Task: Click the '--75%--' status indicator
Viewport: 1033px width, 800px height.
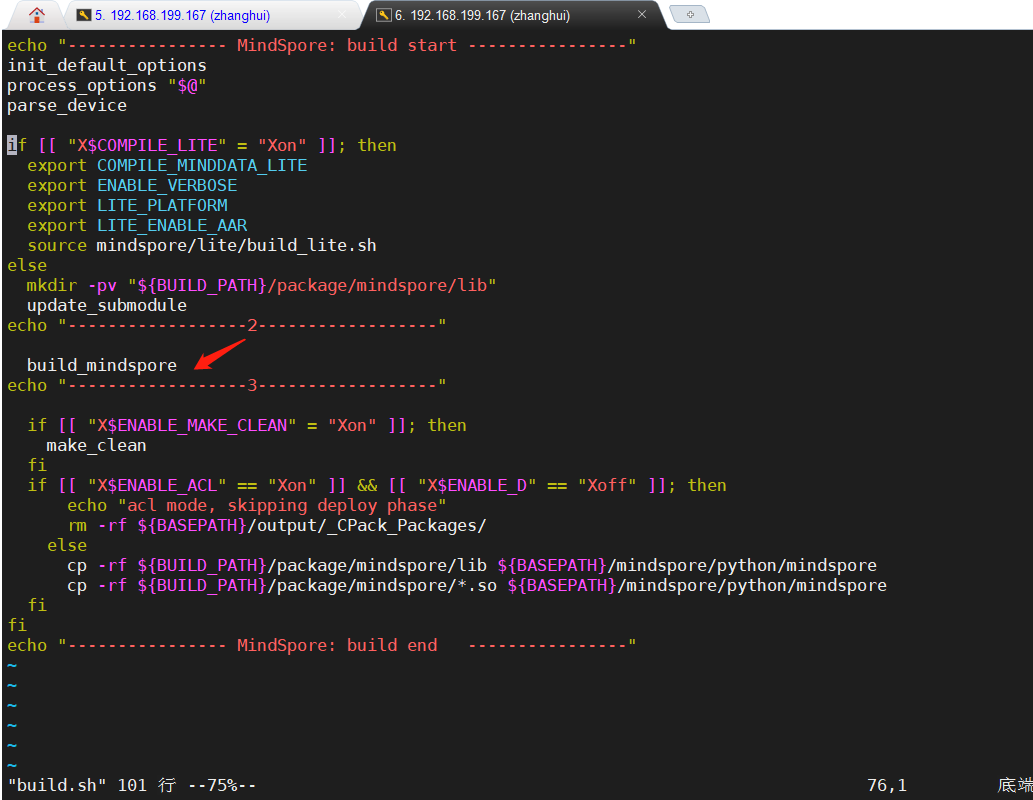Action: [222, 785]
